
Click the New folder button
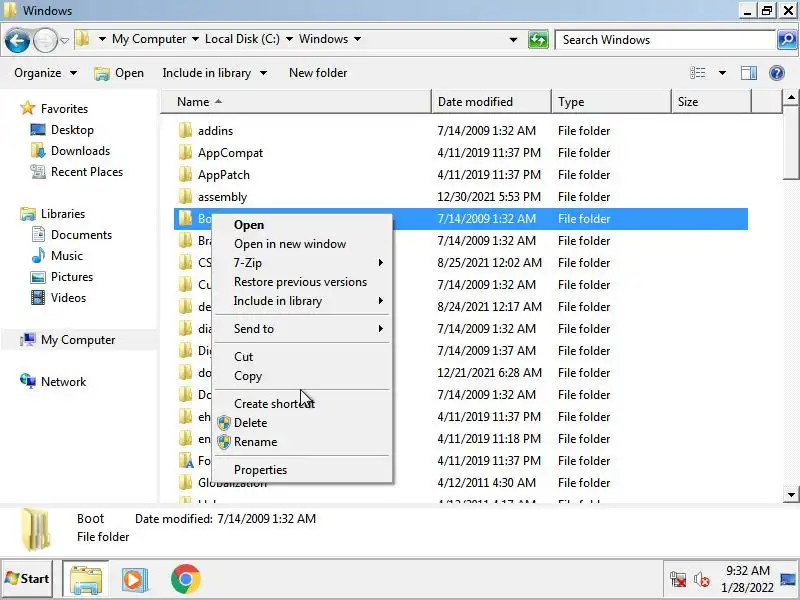click(318, 73)
